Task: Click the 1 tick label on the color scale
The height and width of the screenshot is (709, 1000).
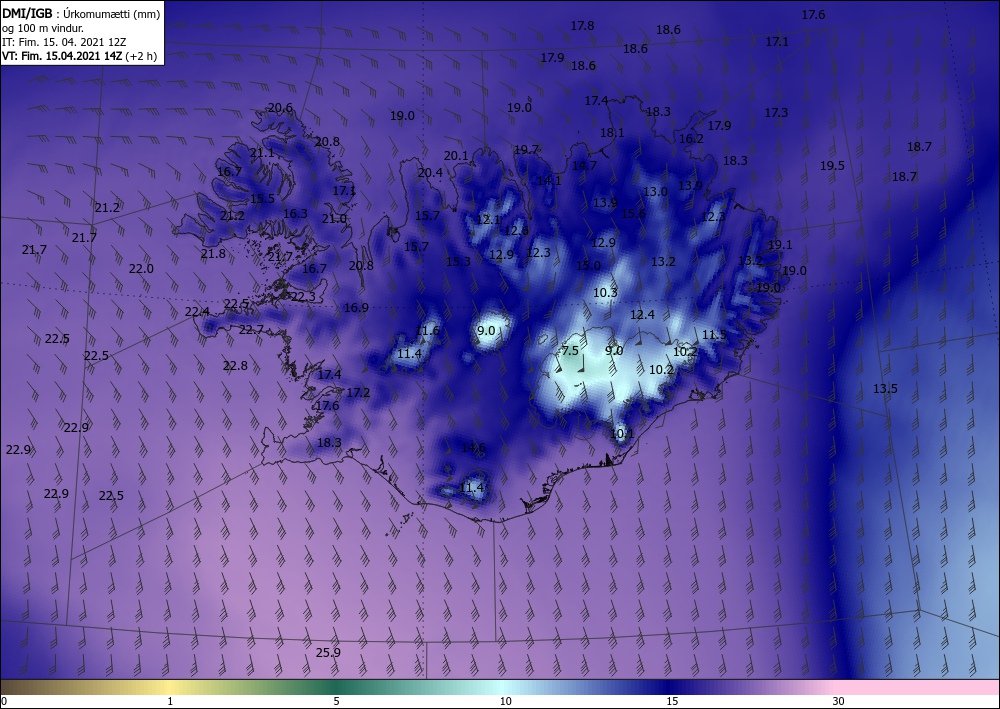Action: coord(170,701)
